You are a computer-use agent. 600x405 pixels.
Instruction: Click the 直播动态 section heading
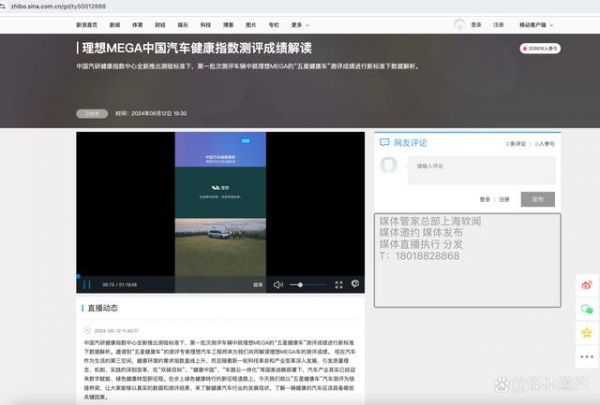pos(103,308)
